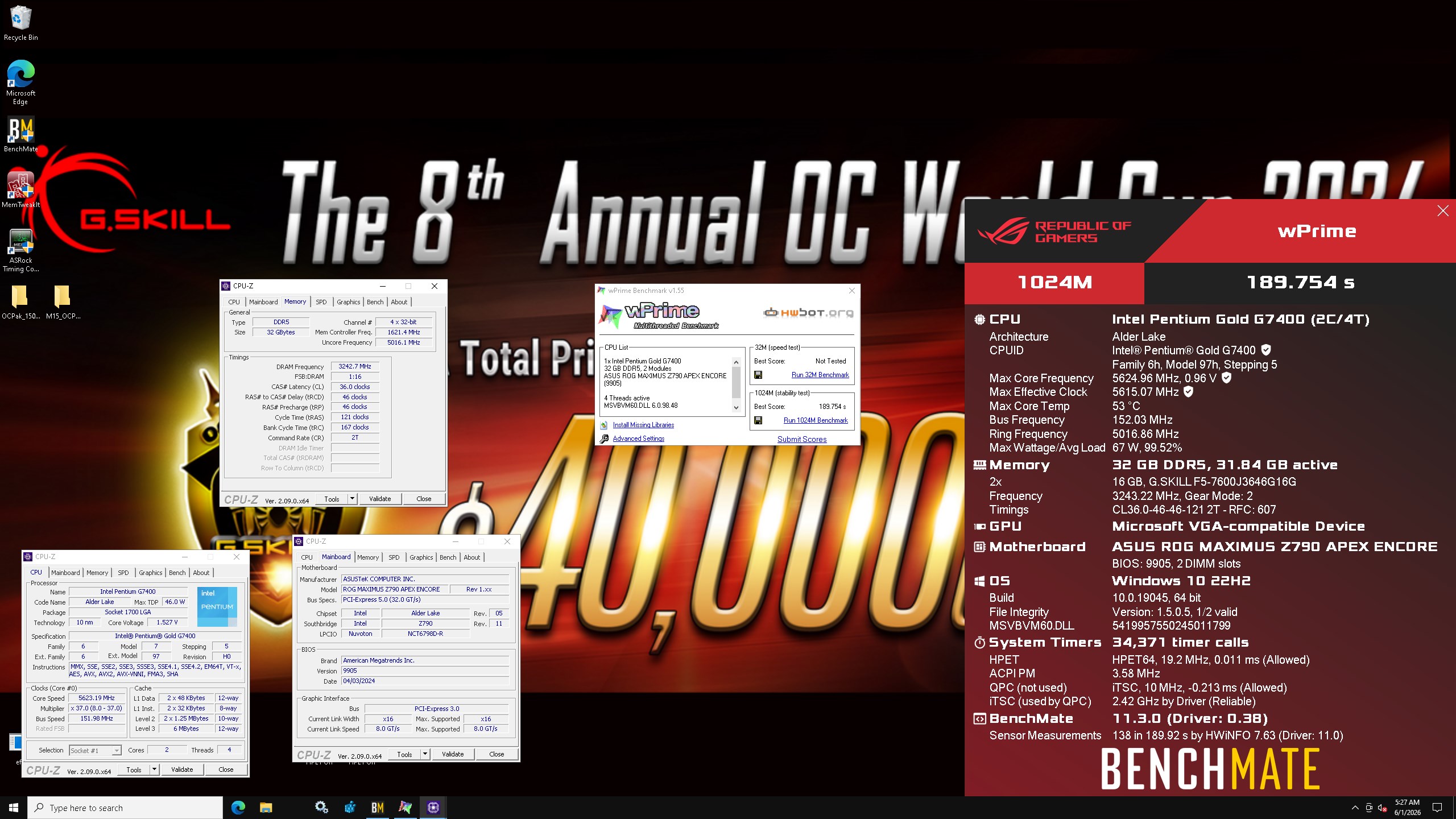Open Tools dropdown arrow in CPU-Z Mainboard window

tap(425, 754)
